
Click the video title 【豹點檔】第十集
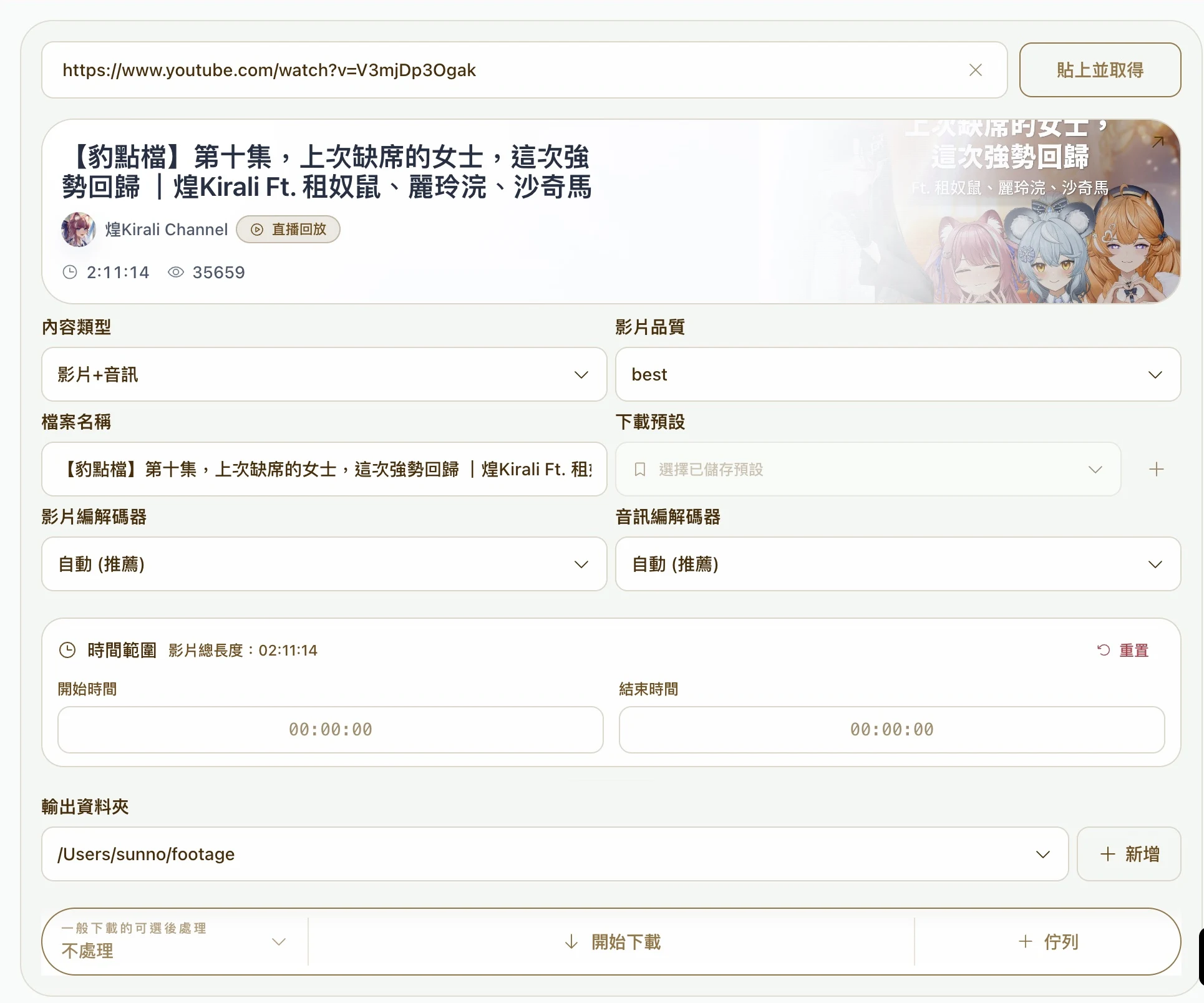click(x=326, y=172)
